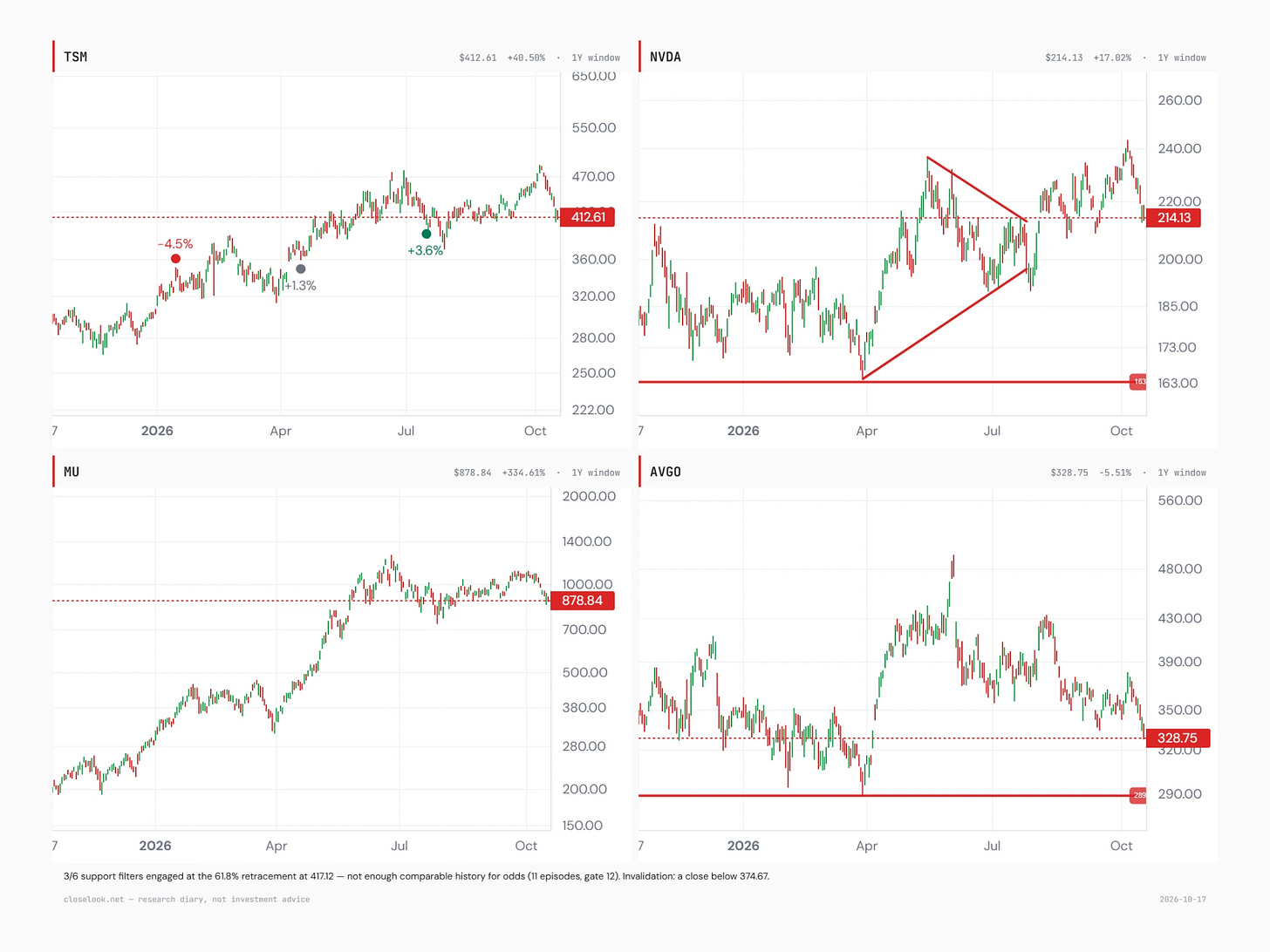
Task: Click the 2000.00 axis label on MU
Action: [x=589, y=496]
